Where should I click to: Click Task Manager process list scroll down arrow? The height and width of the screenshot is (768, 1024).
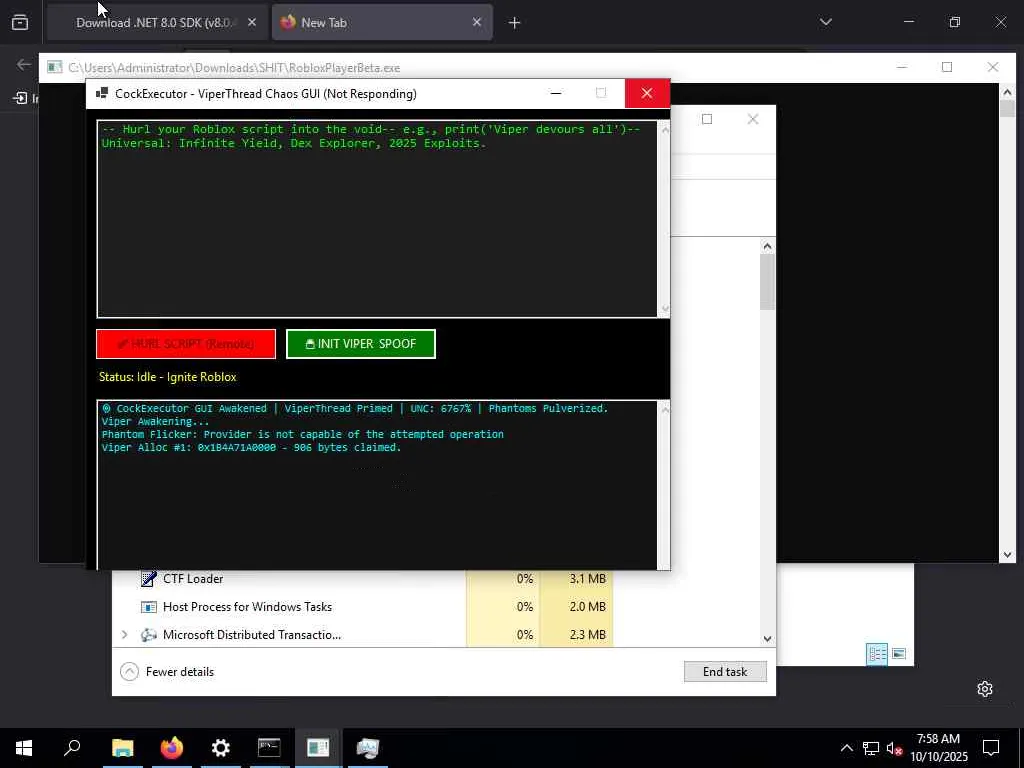[767, 639]
